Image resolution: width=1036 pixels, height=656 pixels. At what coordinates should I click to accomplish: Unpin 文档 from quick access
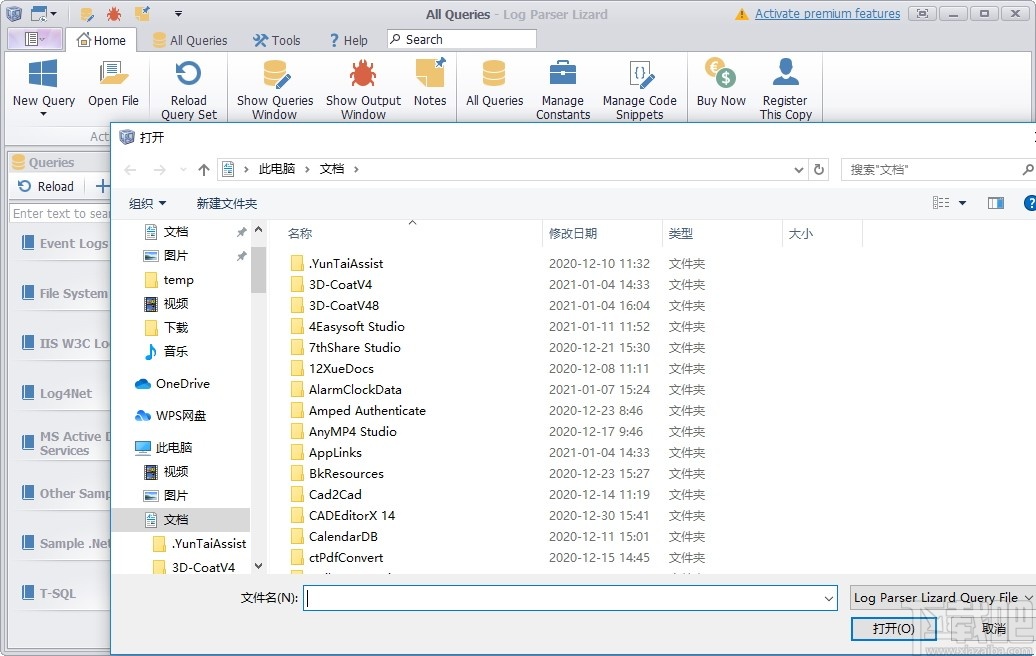click(240, 233)
